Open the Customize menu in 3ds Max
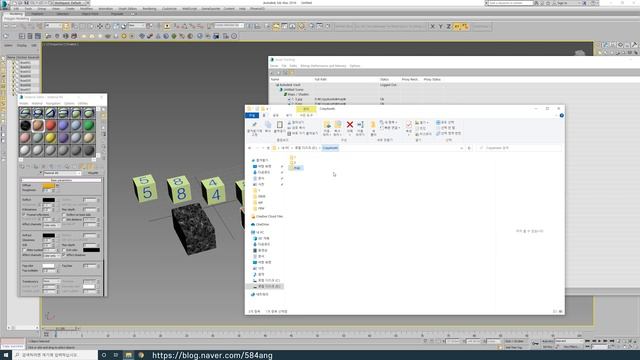The height and width of the screenshot is (360, 640). (x=169, y=9)
